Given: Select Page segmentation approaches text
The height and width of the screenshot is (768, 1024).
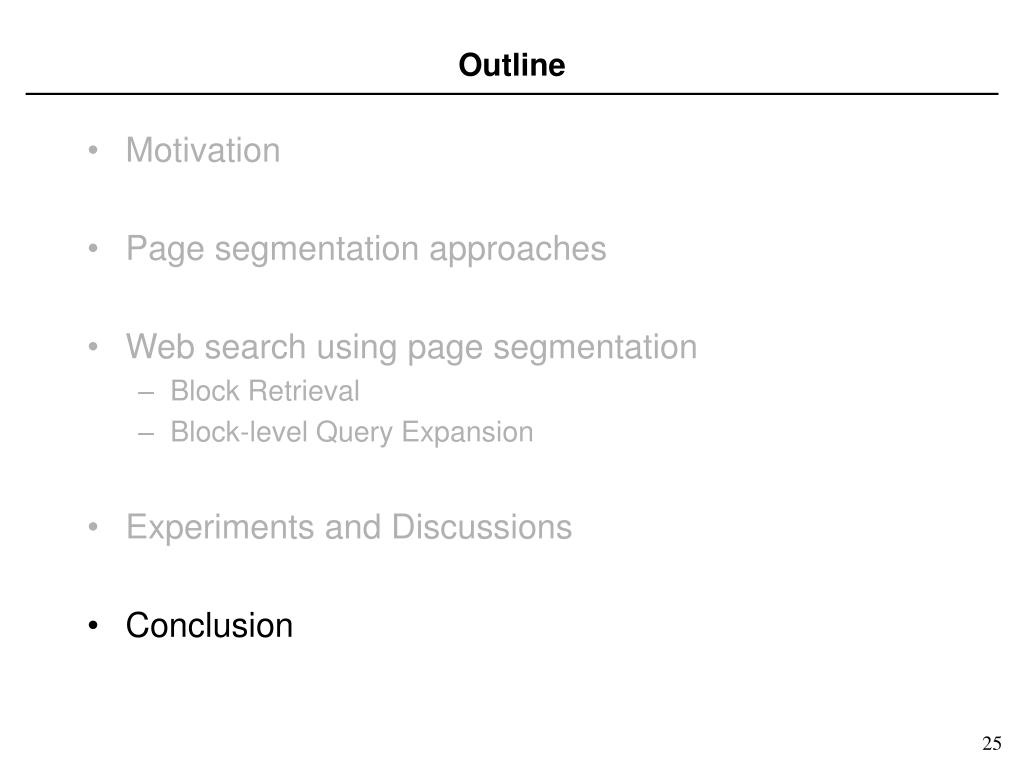Looking at the screenshot, I should click(x=366, y=249).
